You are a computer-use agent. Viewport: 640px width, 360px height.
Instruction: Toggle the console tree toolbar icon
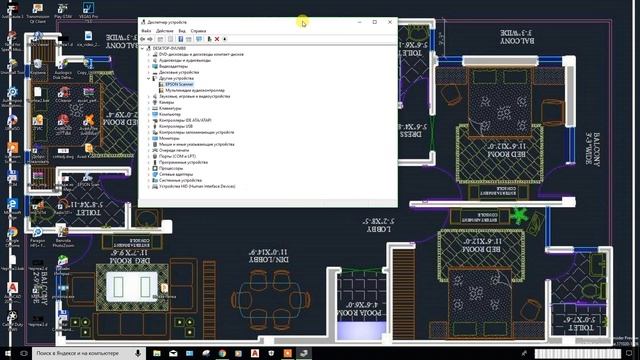pos(160,39)
